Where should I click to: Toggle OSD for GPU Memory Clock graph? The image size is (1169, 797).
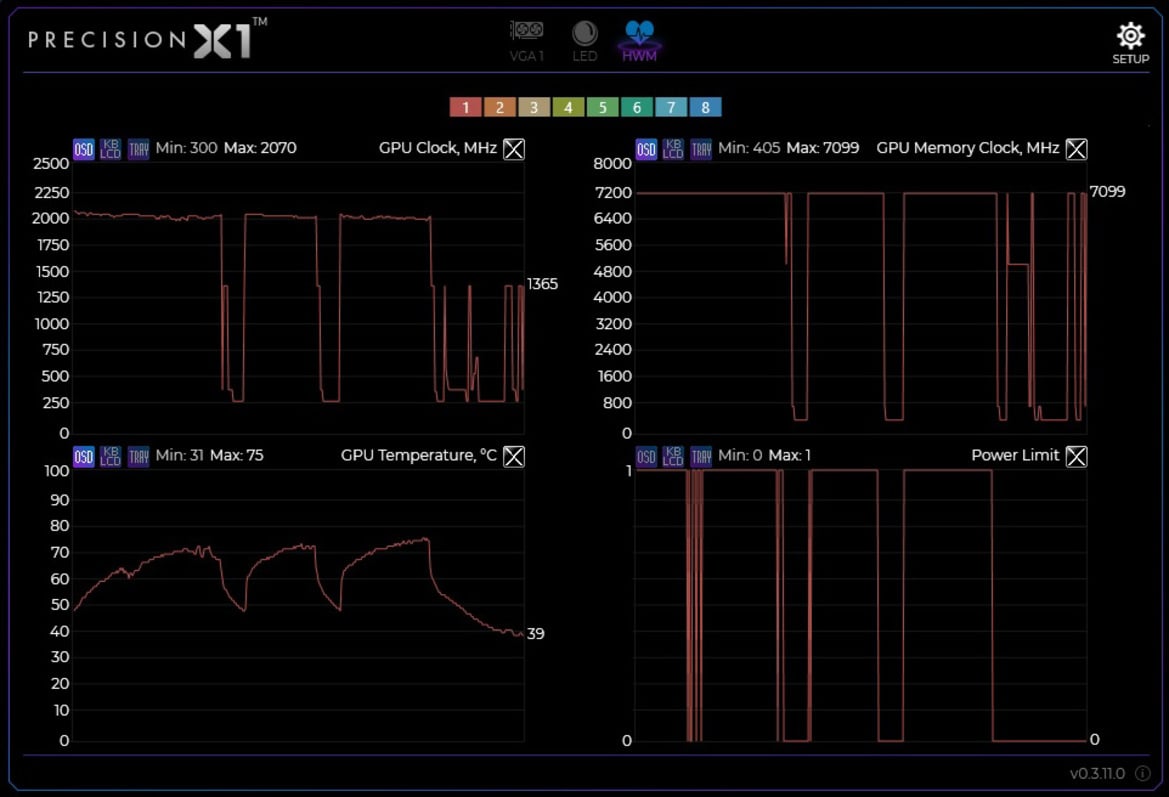pyautogui.click(x=646, y=149)
